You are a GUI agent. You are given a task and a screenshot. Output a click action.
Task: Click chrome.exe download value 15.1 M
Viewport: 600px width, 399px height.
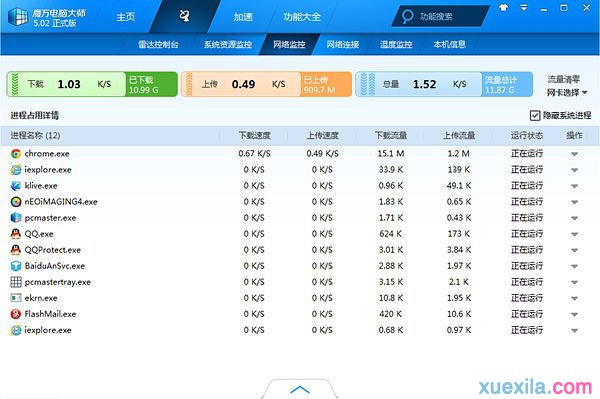[x=391, y=154]
